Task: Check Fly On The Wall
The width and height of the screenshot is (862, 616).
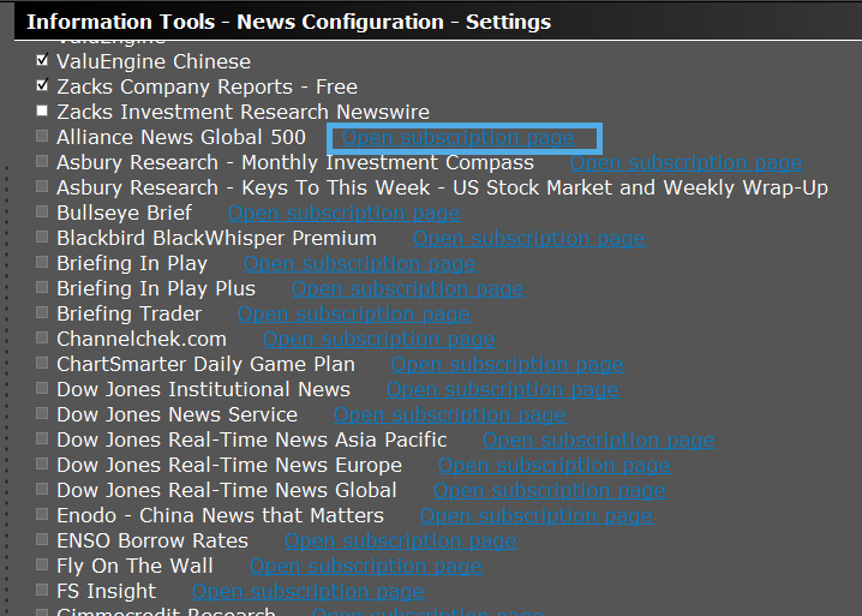Action: [x=41, y=565]
